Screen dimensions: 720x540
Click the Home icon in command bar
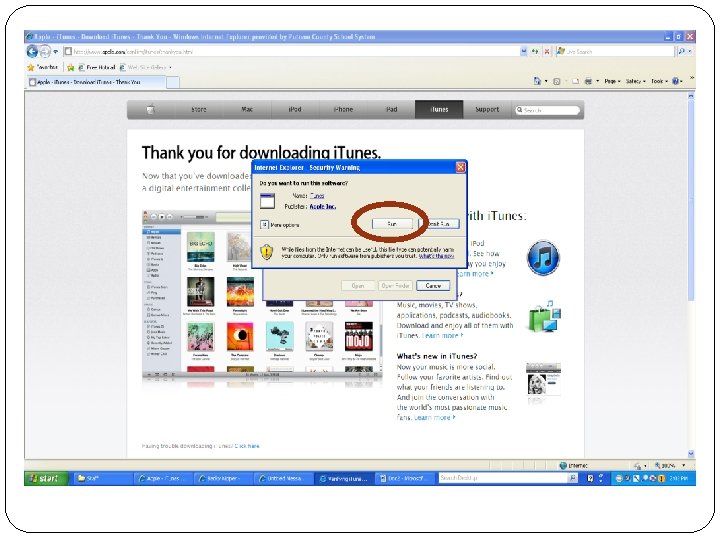(537, 81)
